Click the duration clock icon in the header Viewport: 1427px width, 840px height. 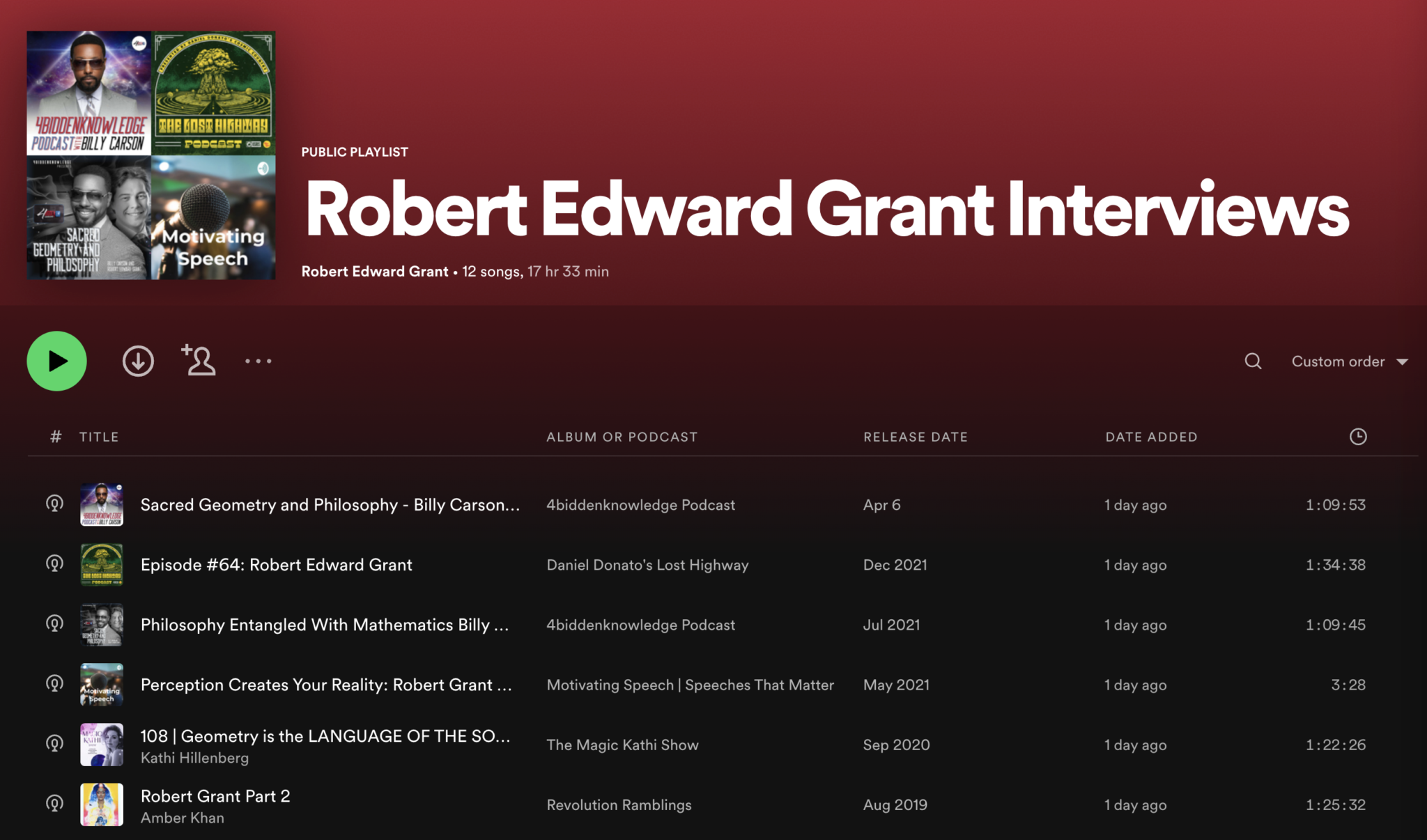point(1359,437)
